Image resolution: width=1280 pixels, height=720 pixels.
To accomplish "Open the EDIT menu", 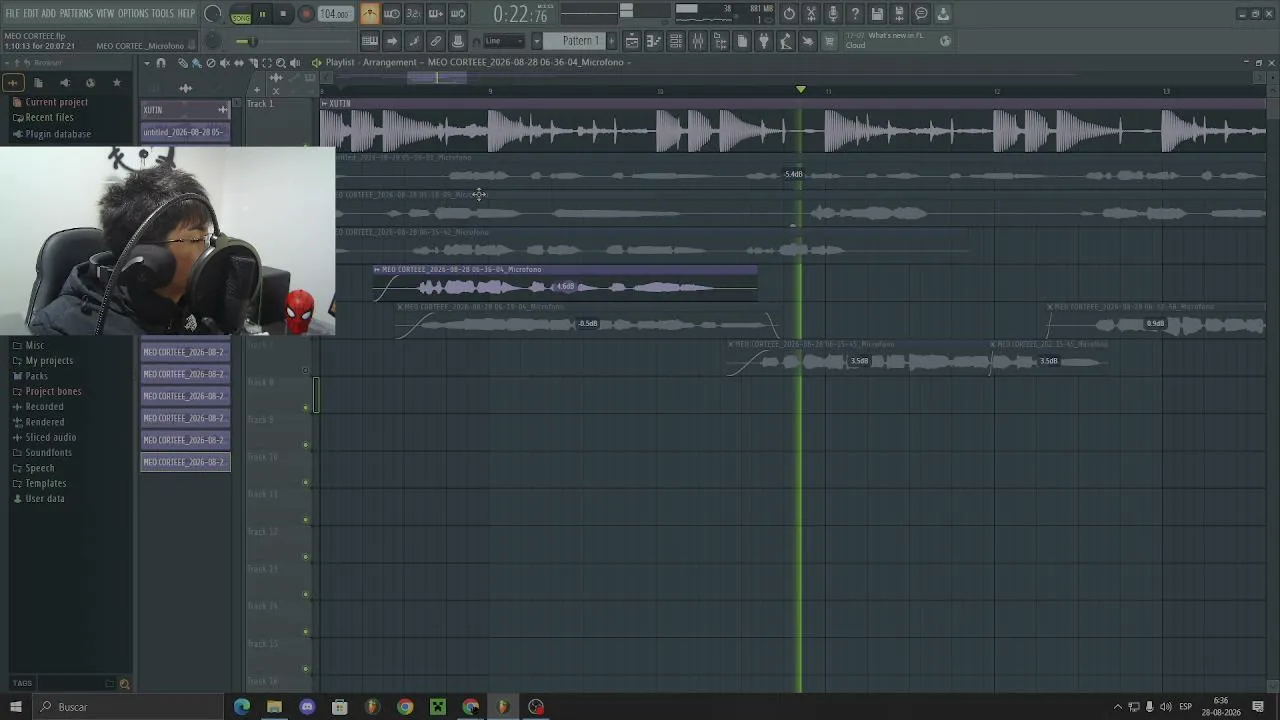I will pyautogui.click(x=31, y=14).
